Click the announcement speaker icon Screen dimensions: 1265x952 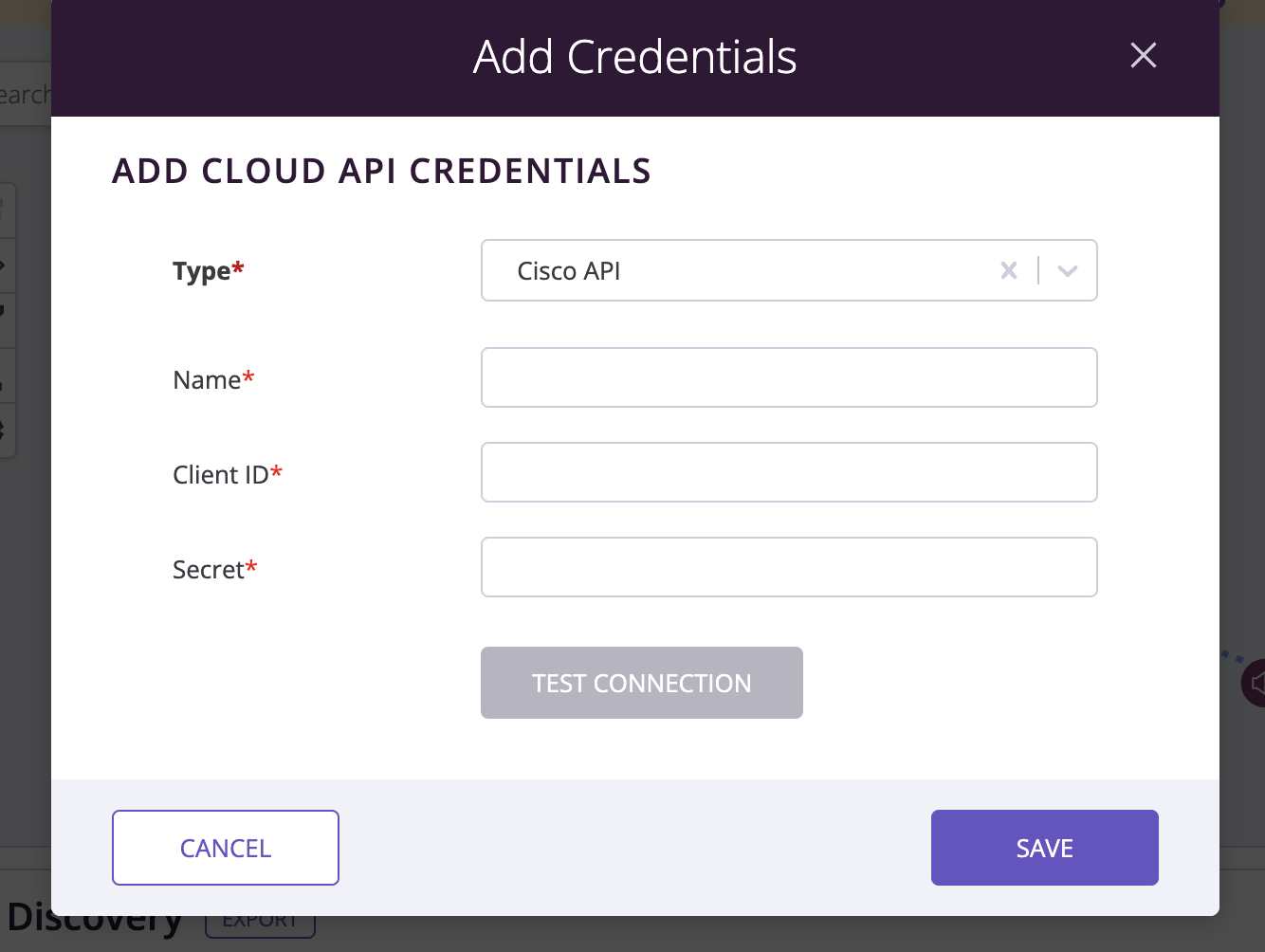(x=1255, y=683)
